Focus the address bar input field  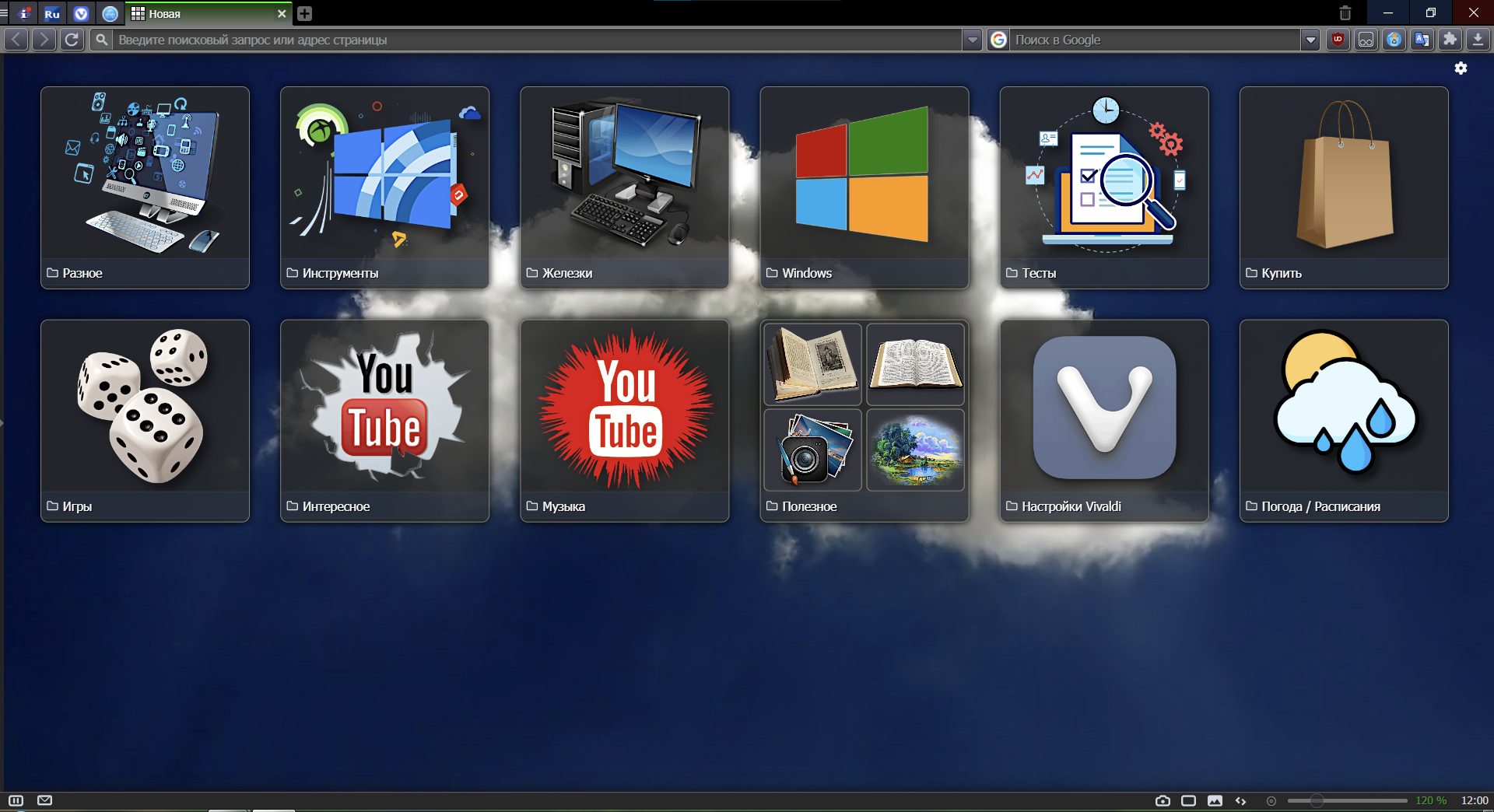point(537,40)
